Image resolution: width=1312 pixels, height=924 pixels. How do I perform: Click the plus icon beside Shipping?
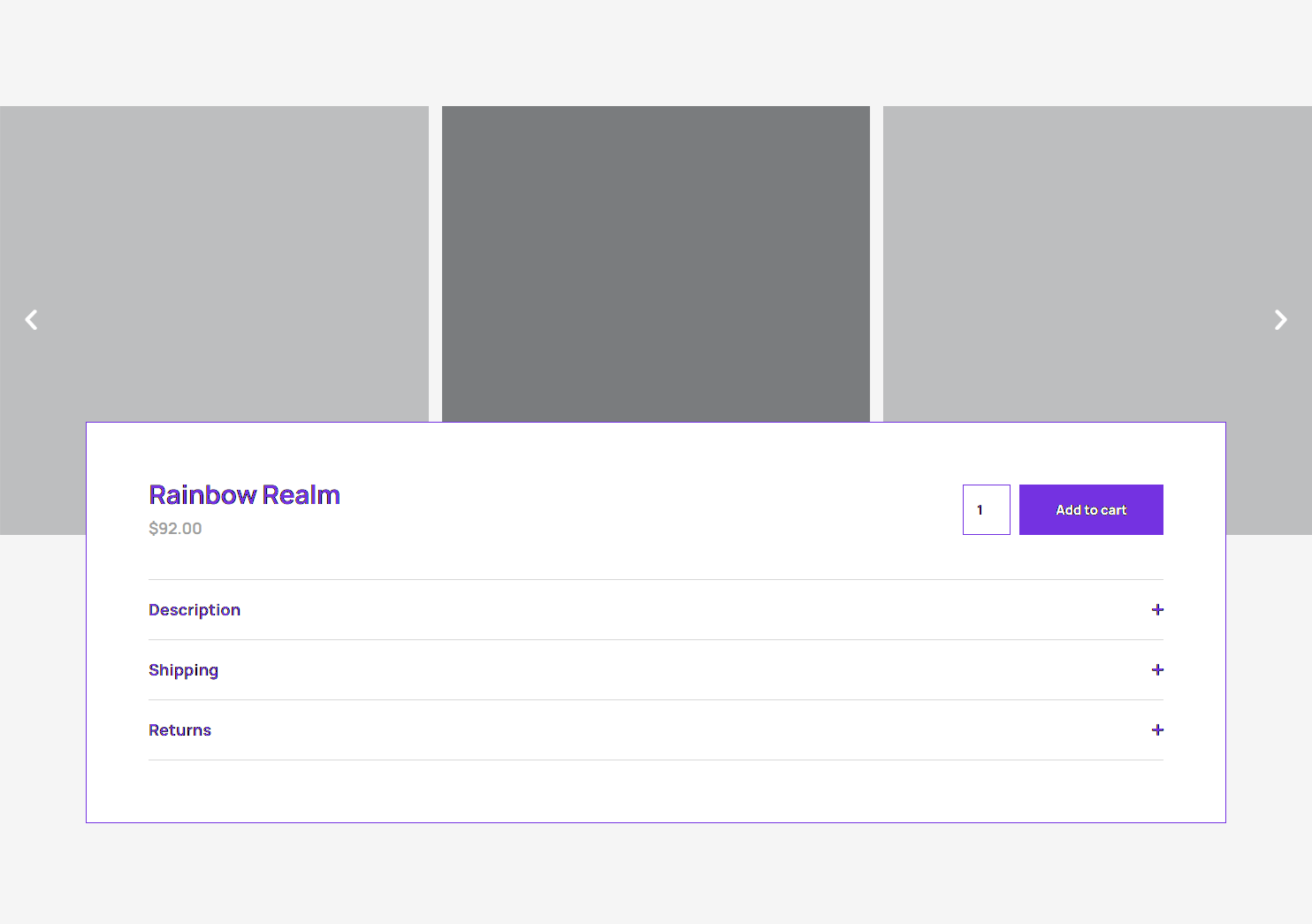click(1157, 670)
